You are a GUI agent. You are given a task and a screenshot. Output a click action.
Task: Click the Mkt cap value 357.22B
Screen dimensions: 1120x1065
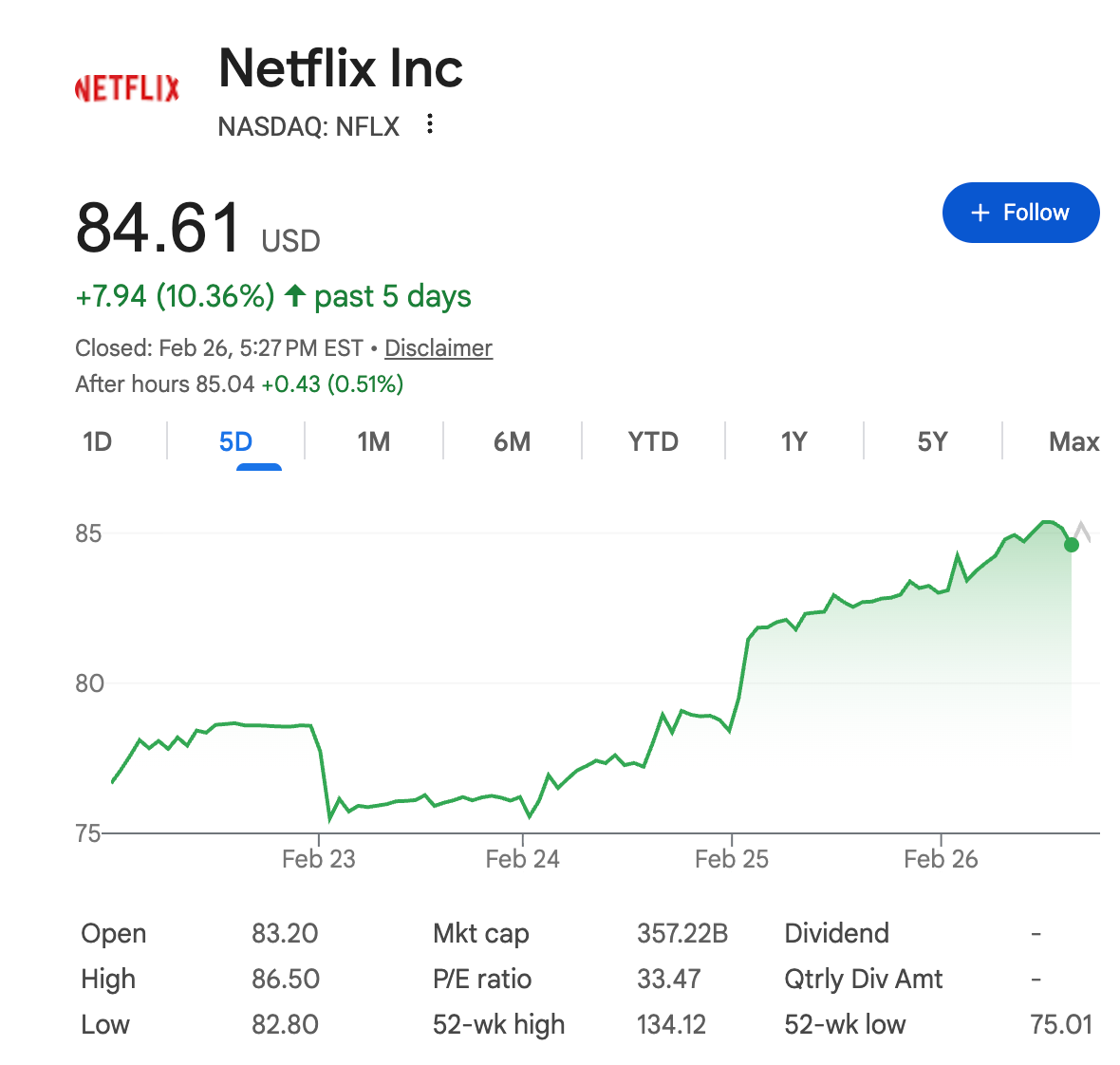(x=681, y=934)
